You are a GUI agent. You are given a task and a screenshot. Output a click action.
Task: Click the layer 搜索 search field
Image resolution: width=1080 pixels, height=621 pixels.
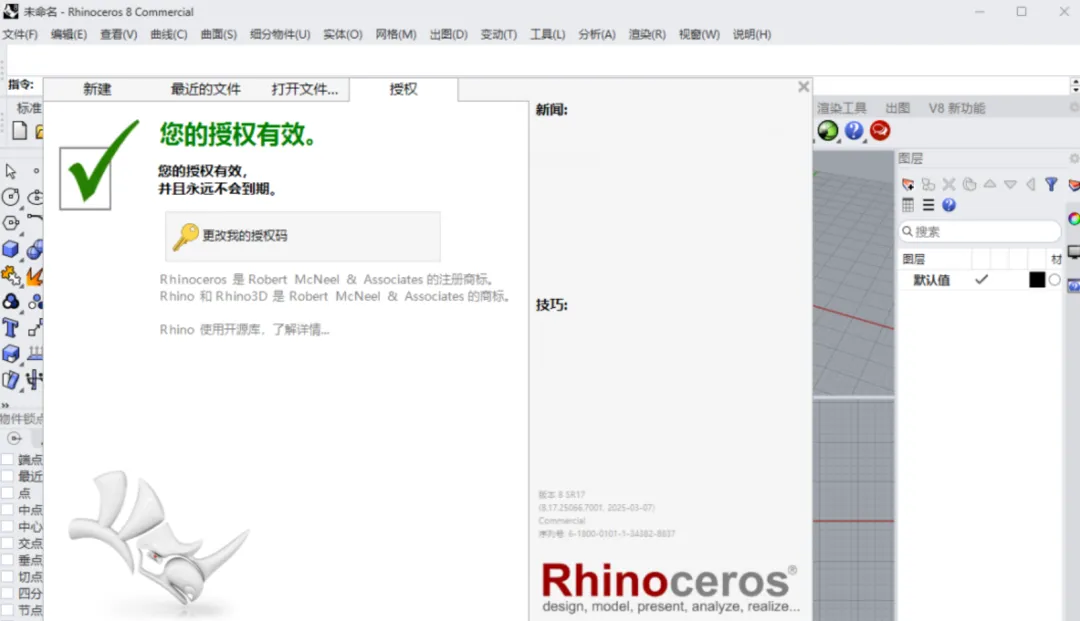point(979,232)
